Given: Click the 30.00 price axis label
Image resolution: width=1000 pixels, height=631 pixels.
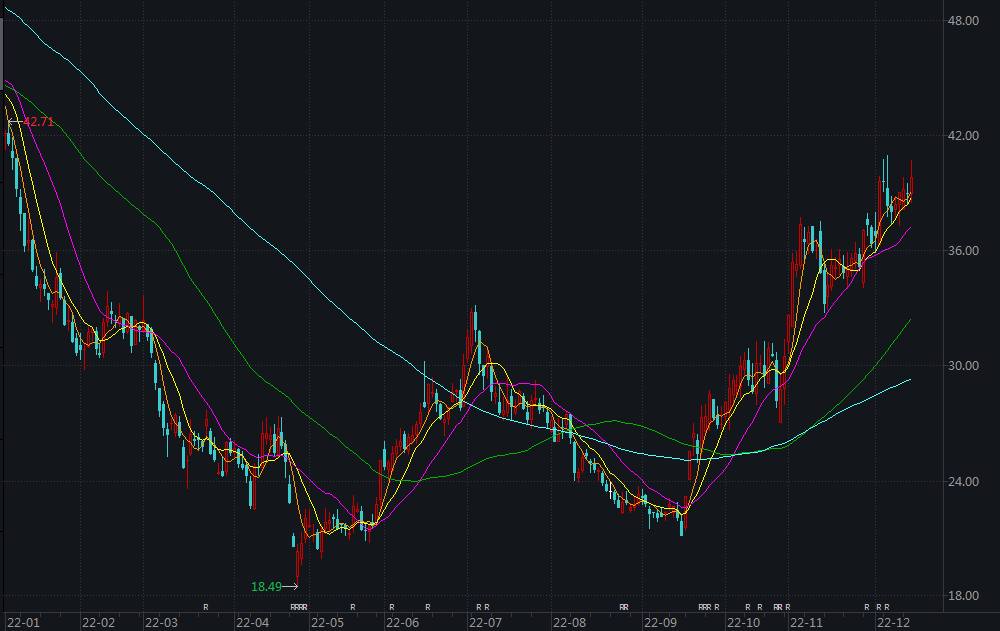Looking at the screenshot, I should [964, 366].
